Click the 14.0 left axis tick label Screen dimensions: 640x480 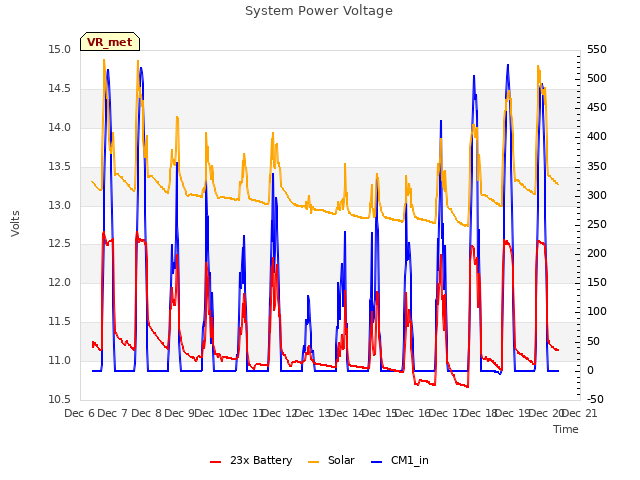pyautogui.click(x=60, y=127)
